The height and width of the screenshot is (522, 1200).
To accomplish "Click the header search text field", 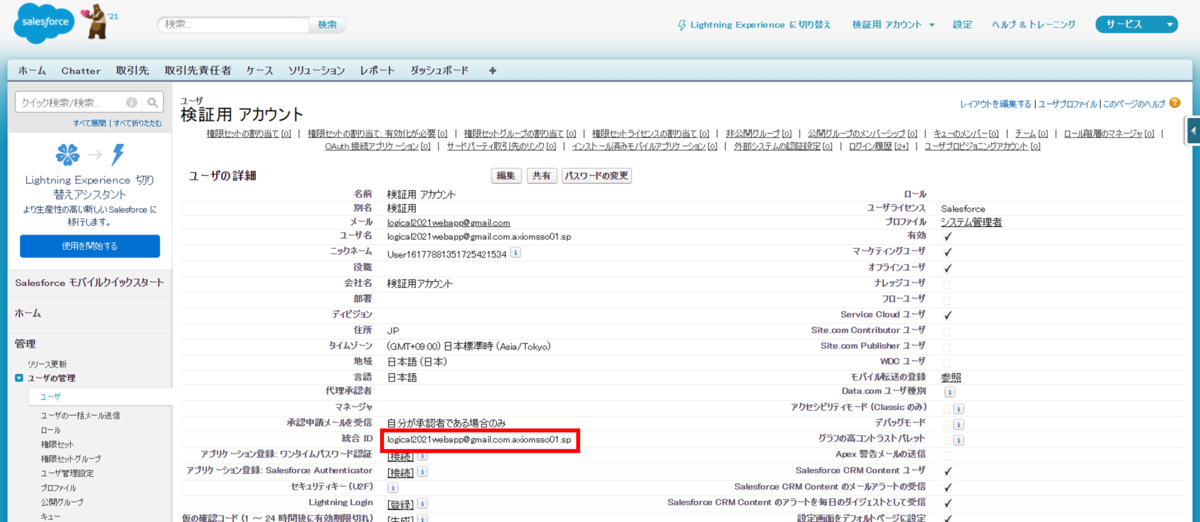I will (x=233, y=24).
